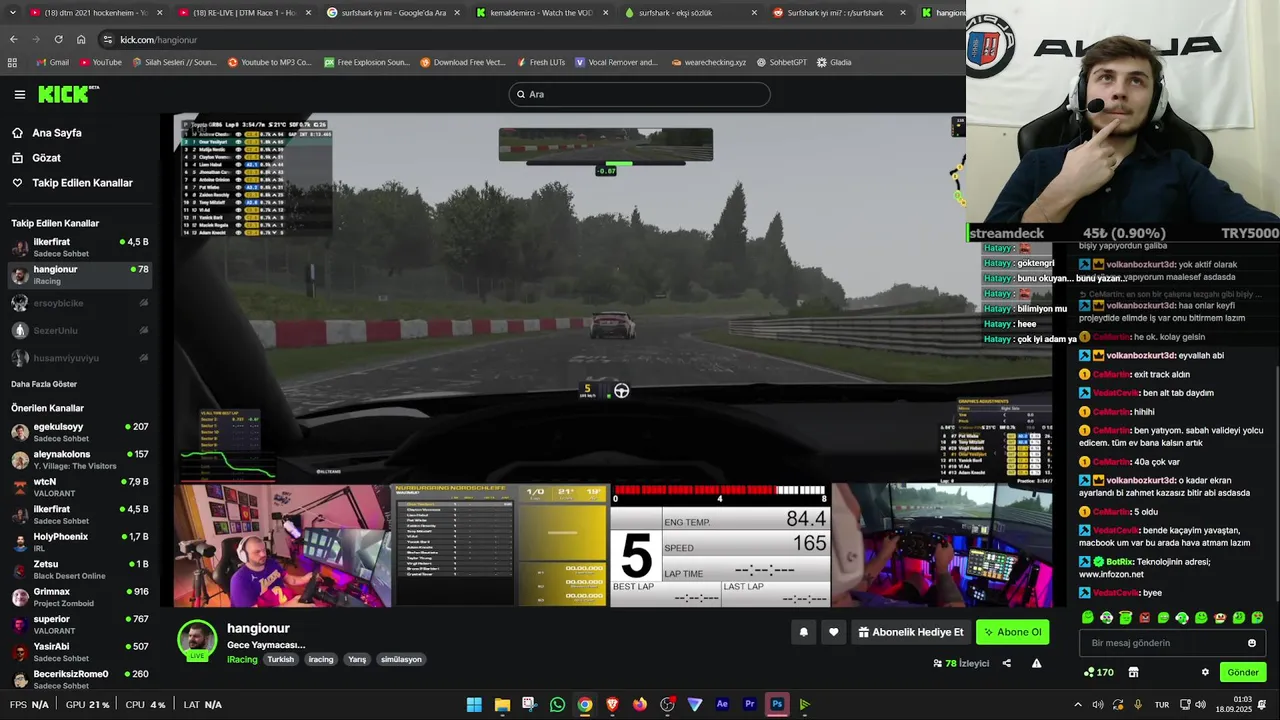Click the Ara search field
The width and height of the screenshot is (1280, 720).
click(639, 94)
